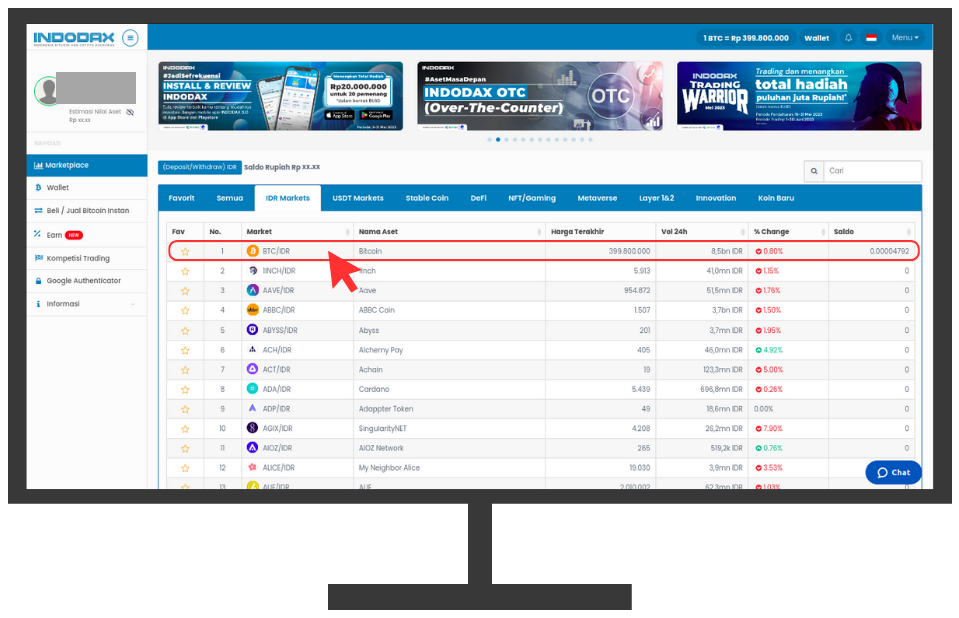Favorite ABBC/IDR with its star
The image size is (959, 618).
click(x=185, y=310)
